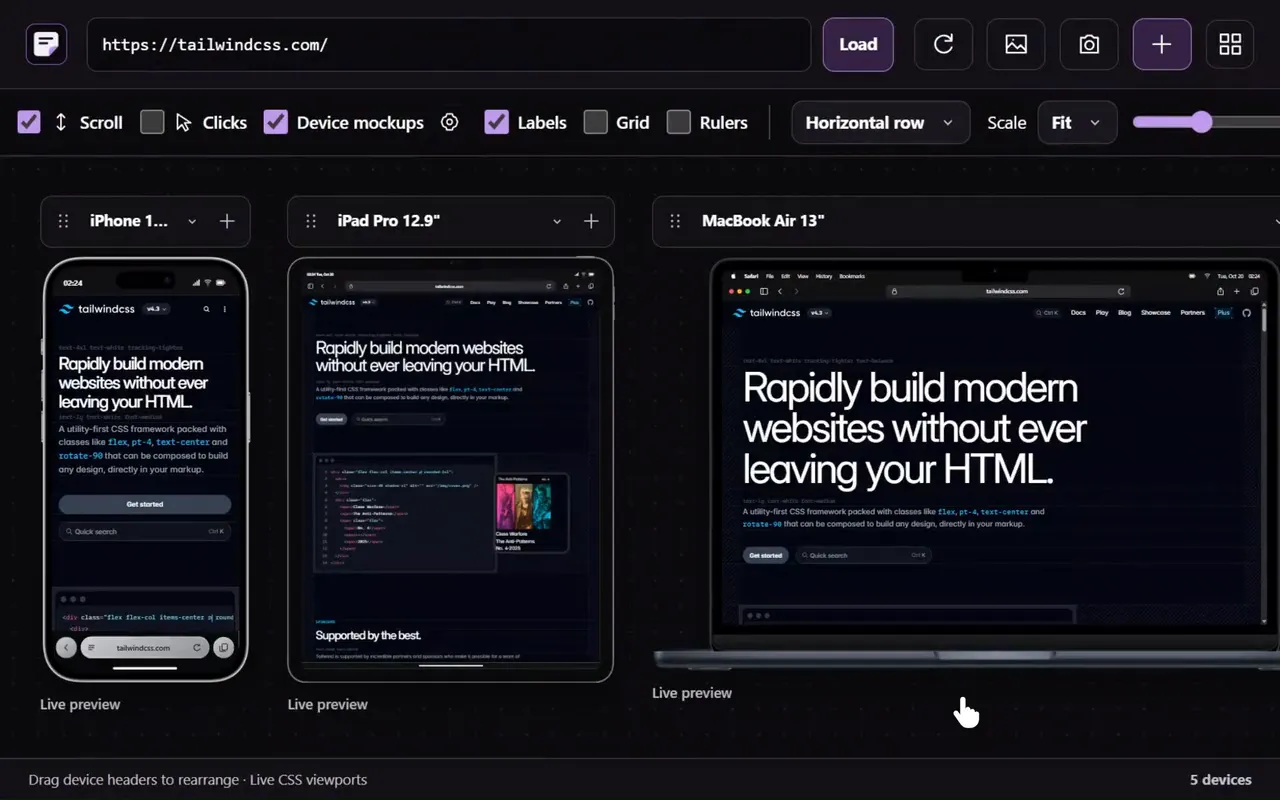Click Get started in iPhone preview

click(x=145, y=504)
